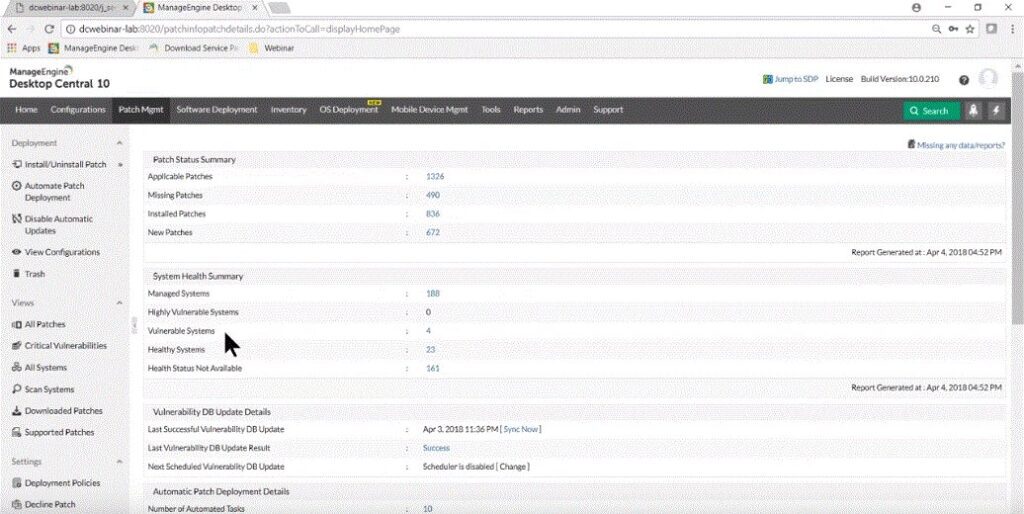Click the Deployment Policies icon
This screenshot has height=514, width=1024.
click(x=17, y=483)
